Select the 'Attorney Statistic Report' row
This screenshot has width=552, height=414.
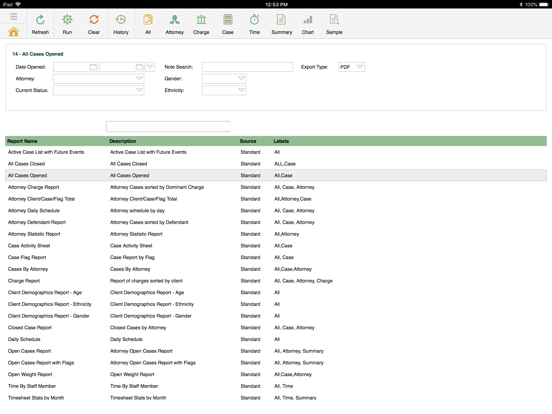[276, 234]
